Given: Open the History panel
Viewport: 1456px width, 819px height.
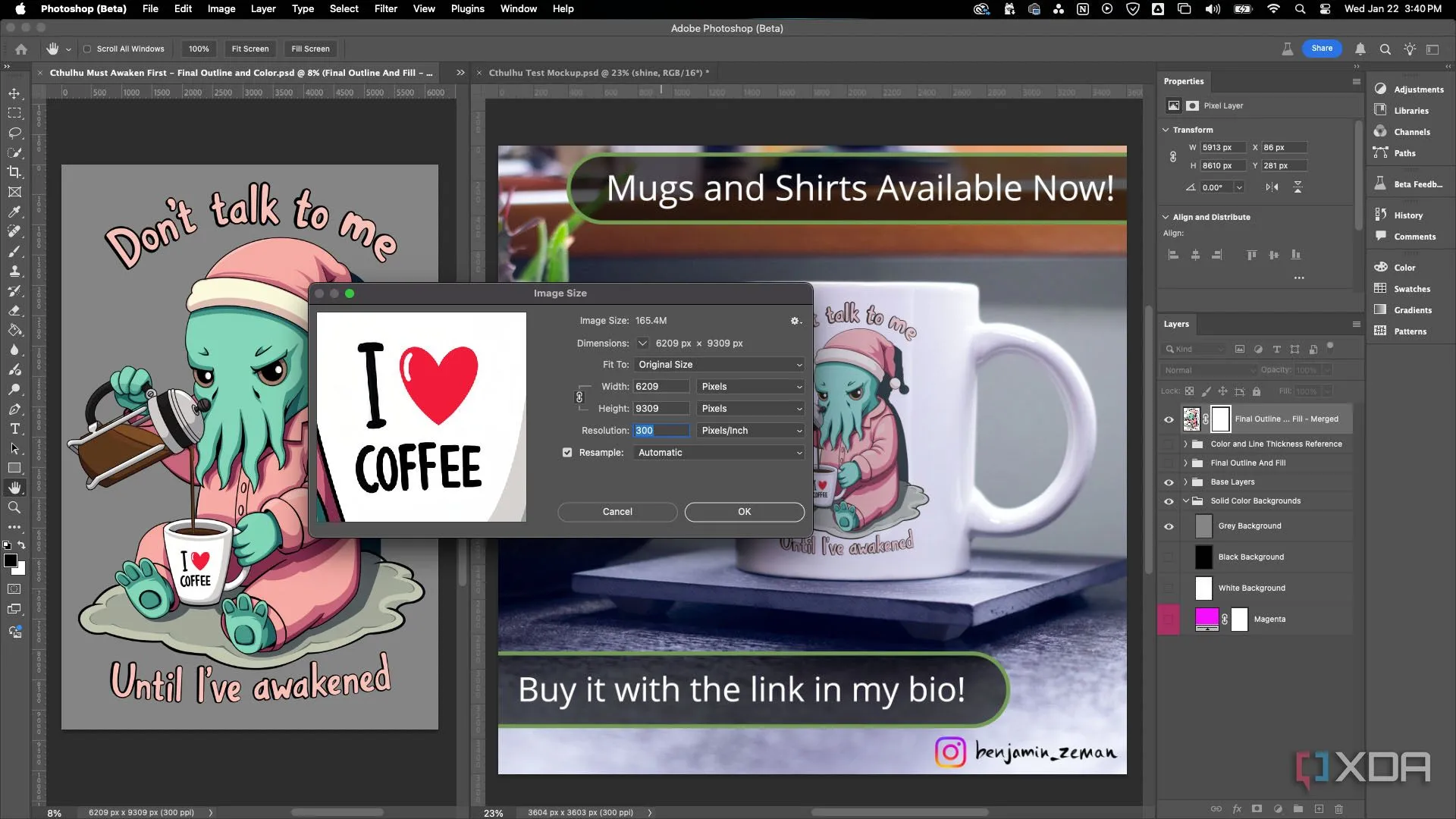Looking at the screenshot, I should [1398, 215].
